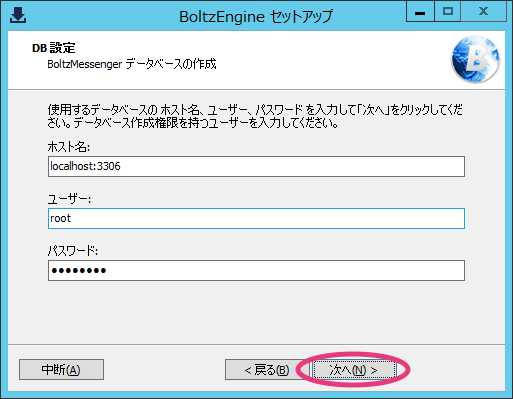
Task: Click the instruction text about database credentials
Action: click(x=255, y=116)
